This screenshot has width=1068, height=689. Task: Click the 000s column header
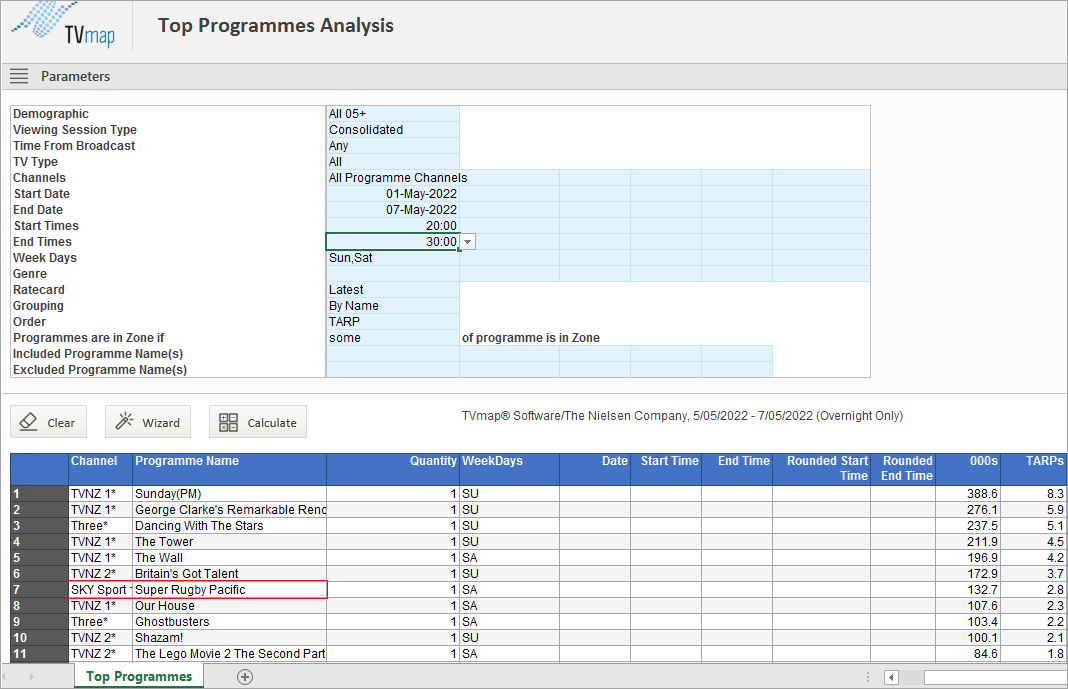click(969, 469)
